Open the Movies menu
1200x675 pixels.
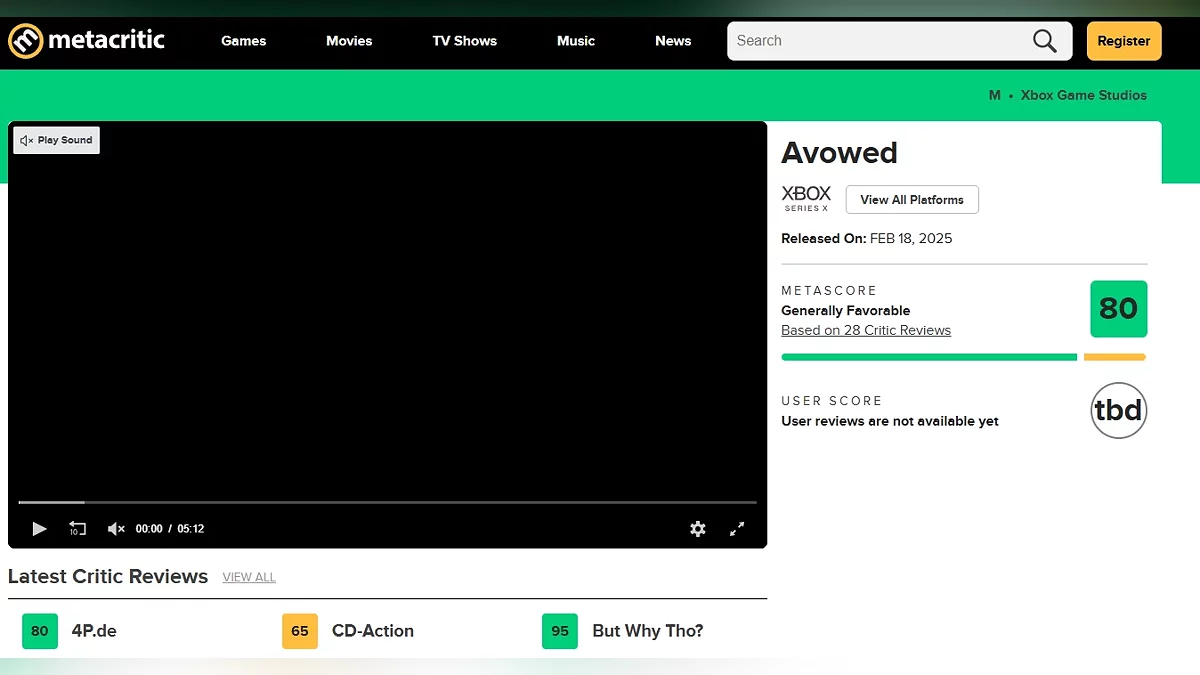349,41
